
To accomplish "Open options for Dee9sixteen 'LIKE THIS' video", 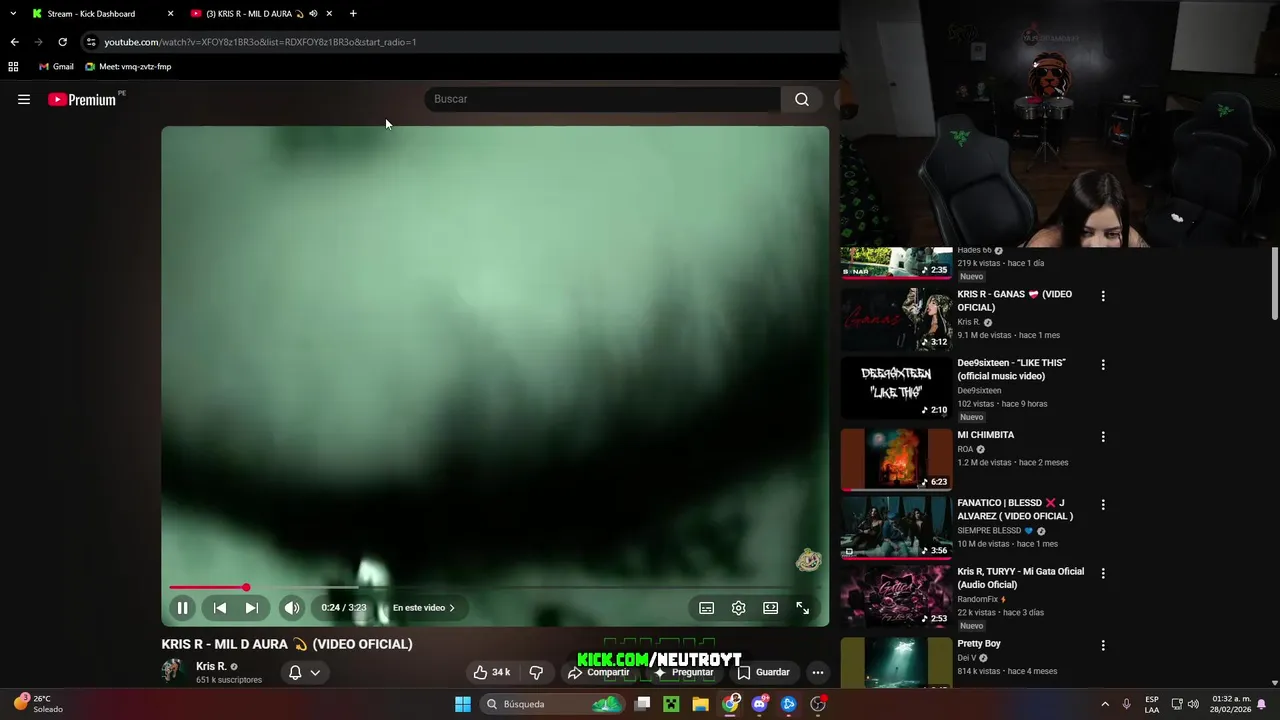I will pyautogui.click(x=1103, y=365).
